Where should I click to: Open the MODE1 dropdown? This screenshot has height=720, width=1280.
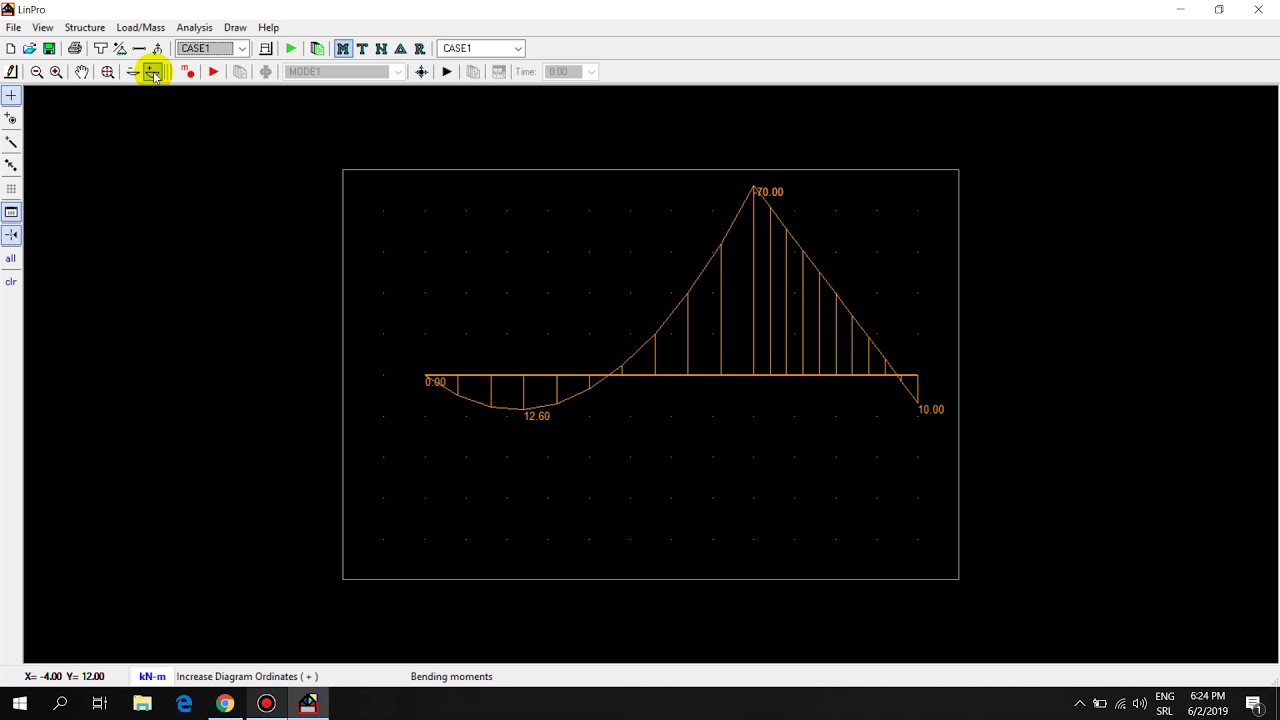point(344,72)
